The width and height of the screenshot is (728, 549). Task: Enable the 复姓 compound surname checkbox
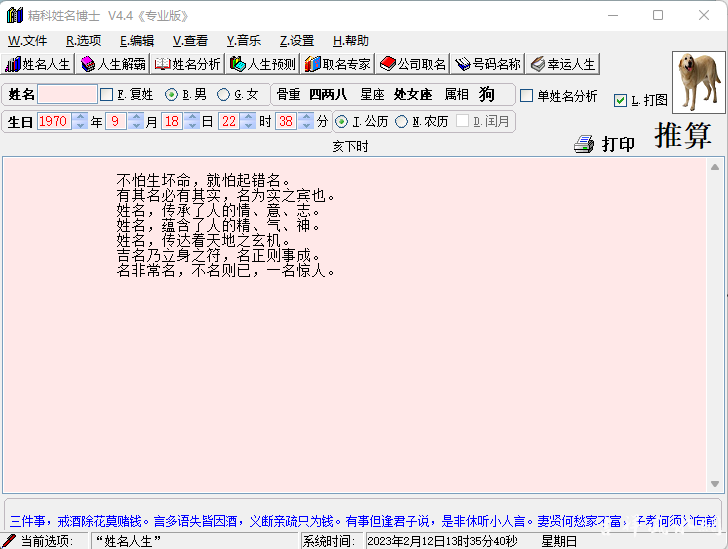(107, 95)
